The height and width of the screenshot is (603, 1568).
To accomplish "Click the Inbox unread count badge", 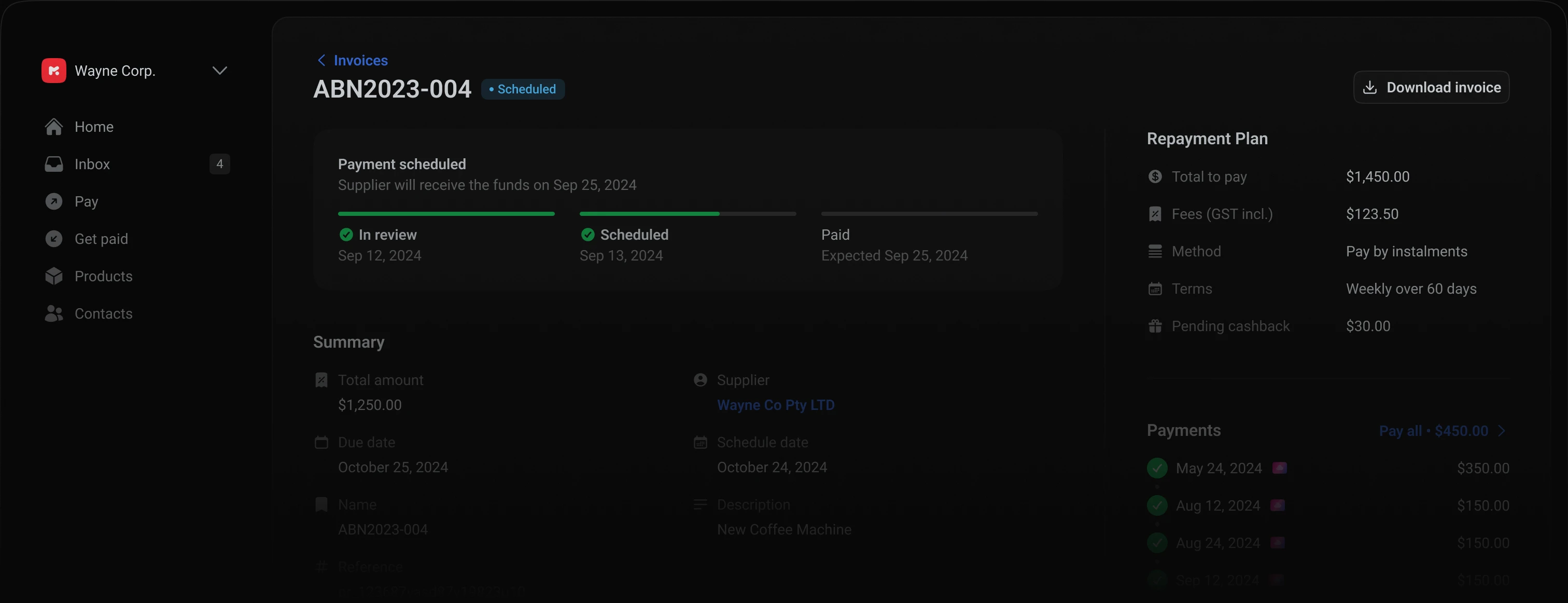I will 220,164.
